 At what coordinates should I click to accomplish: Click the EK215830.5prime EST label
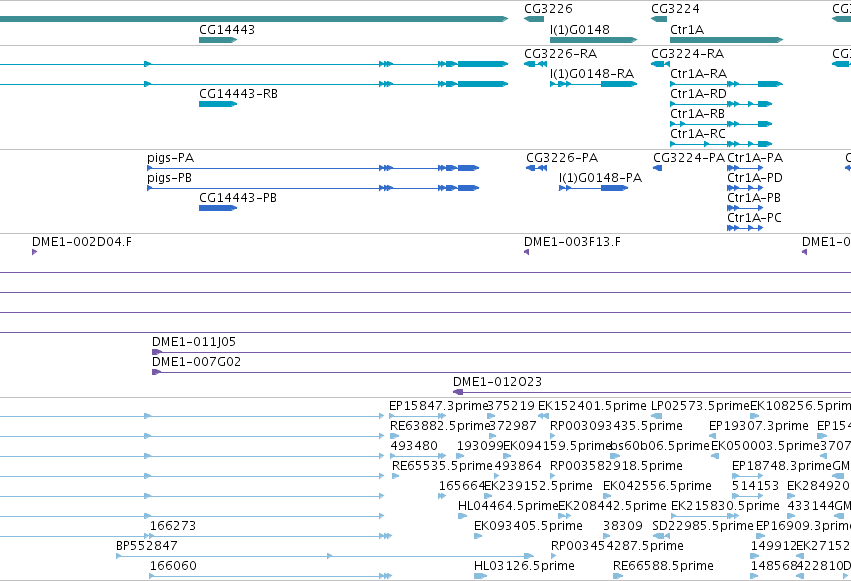point(725,506)
